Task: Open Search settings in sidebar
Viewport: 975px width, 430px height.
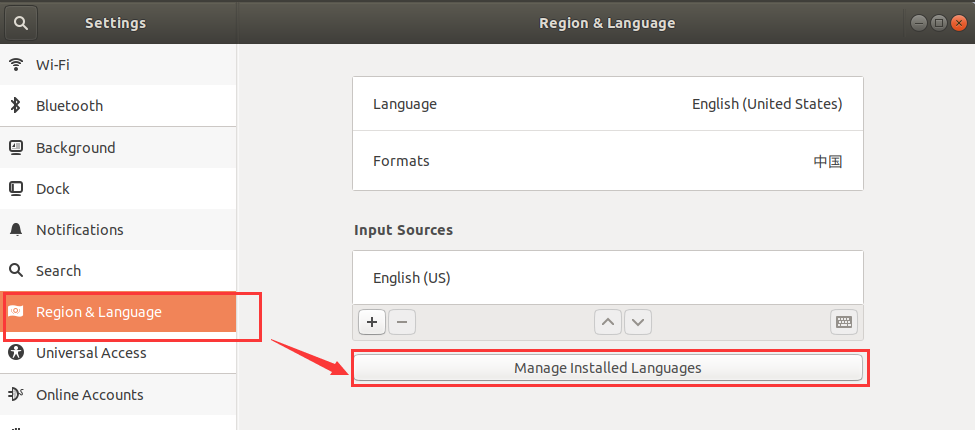Action: pos(59,271)
